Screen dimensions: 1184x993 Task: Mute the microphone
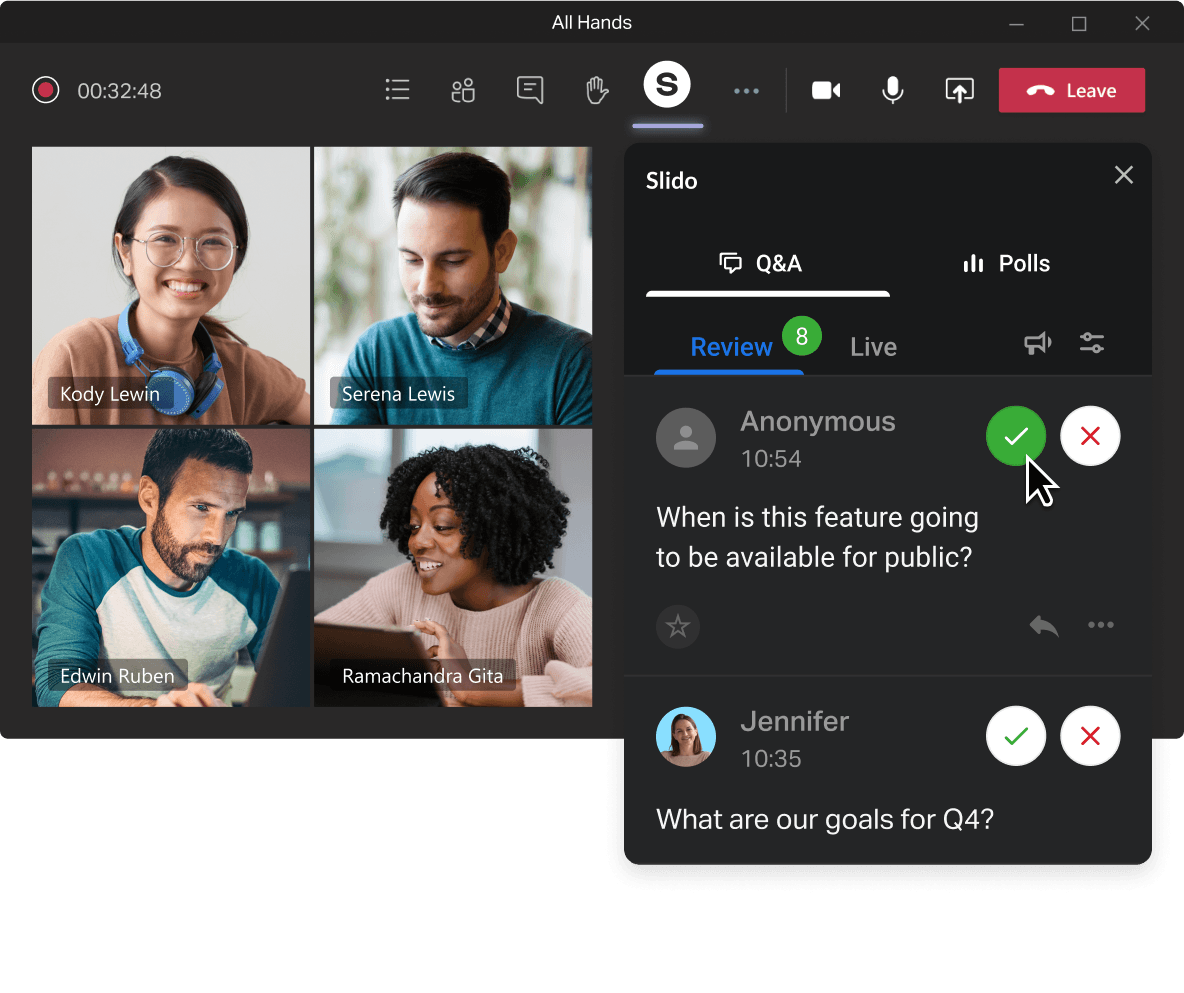point(892,90)
